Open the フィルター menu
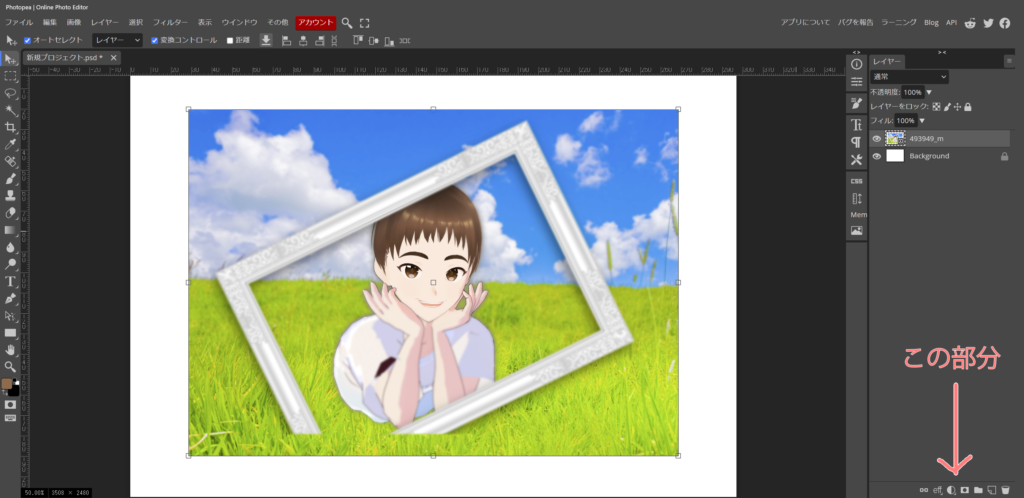1024x498 pixels. (170, 22)
